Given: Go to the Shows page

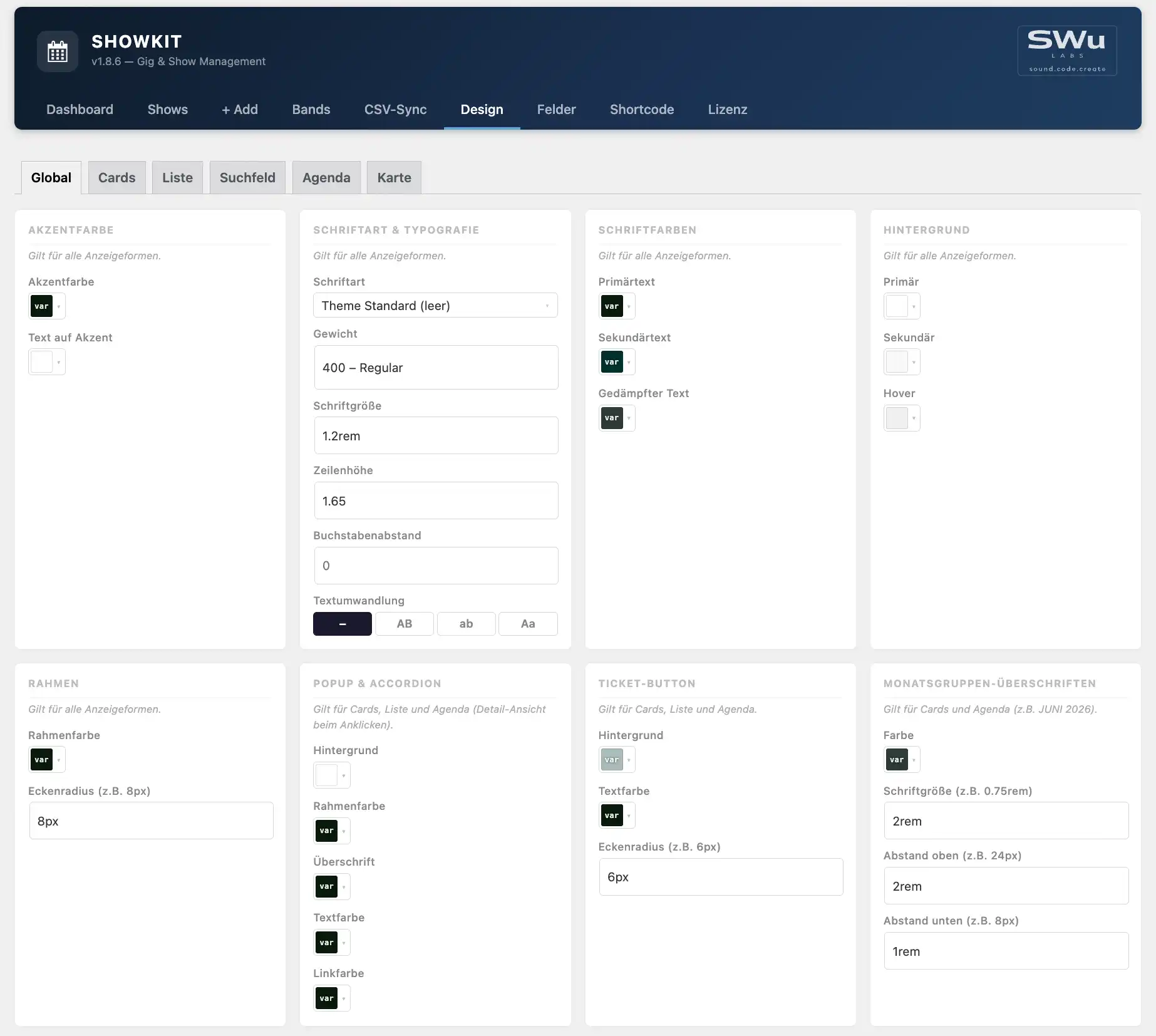Looking at the screenshot, I should [168, 109].
